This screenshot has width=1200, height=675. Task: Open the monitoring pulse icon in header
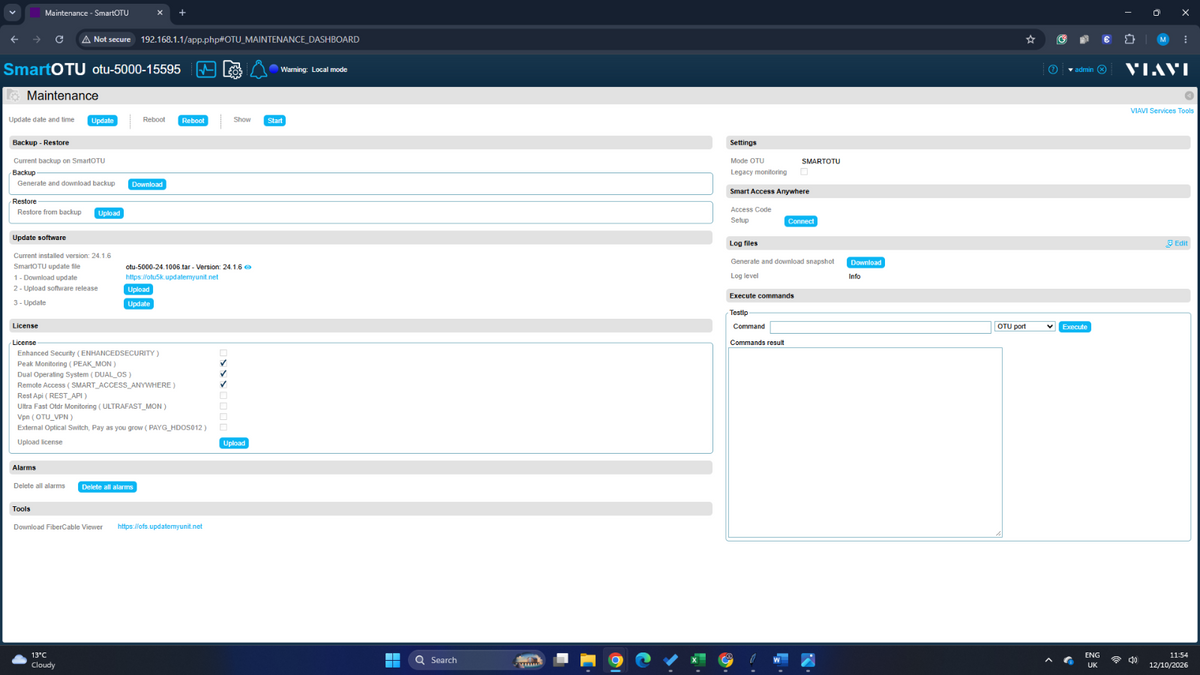pyautogui.click(x=206, y=70)
